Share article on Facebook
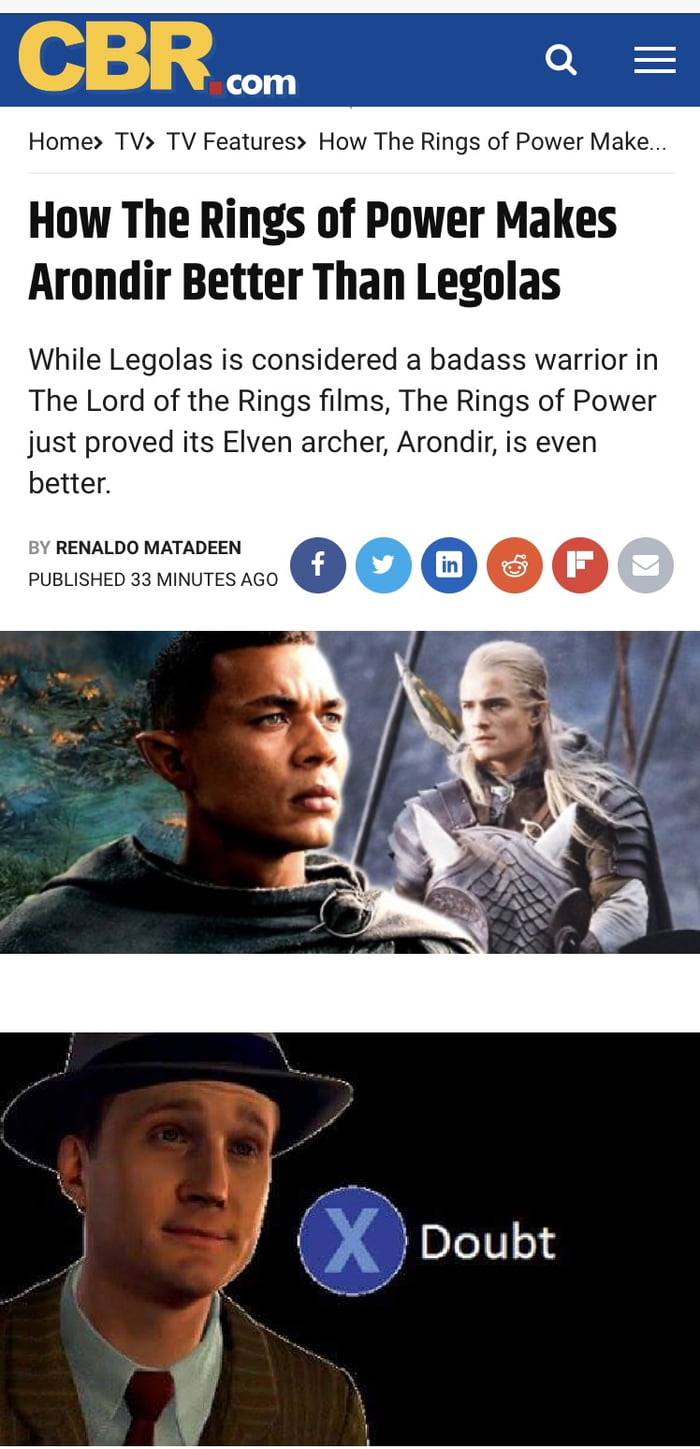Viewport: 700px width, 1449px height. [318, 565]
